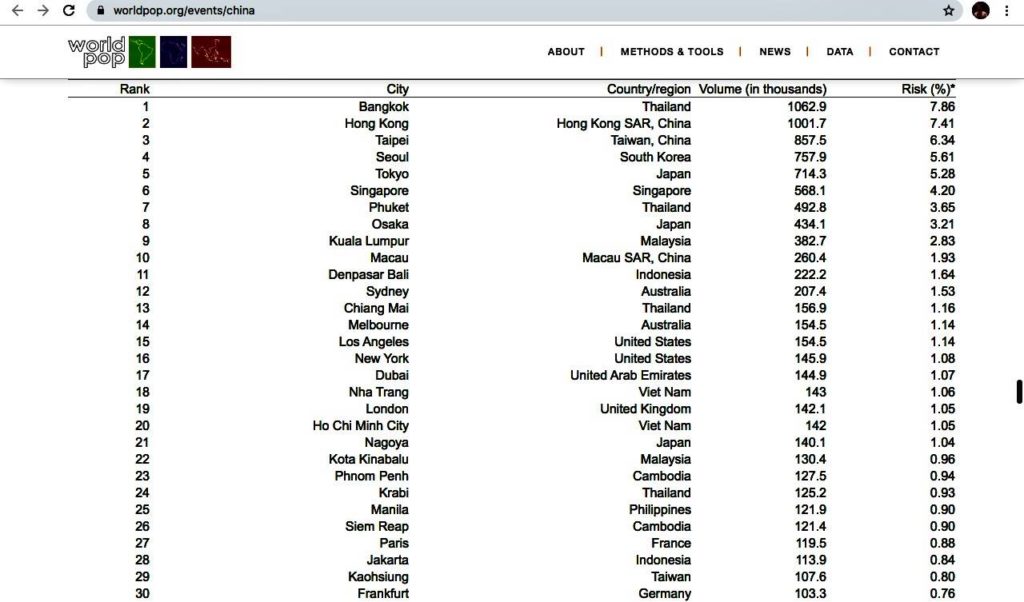Screen dimensions: 1024x602
Task: Click the Ho Chi Minh City cell
Action: [x=360, y=426]
